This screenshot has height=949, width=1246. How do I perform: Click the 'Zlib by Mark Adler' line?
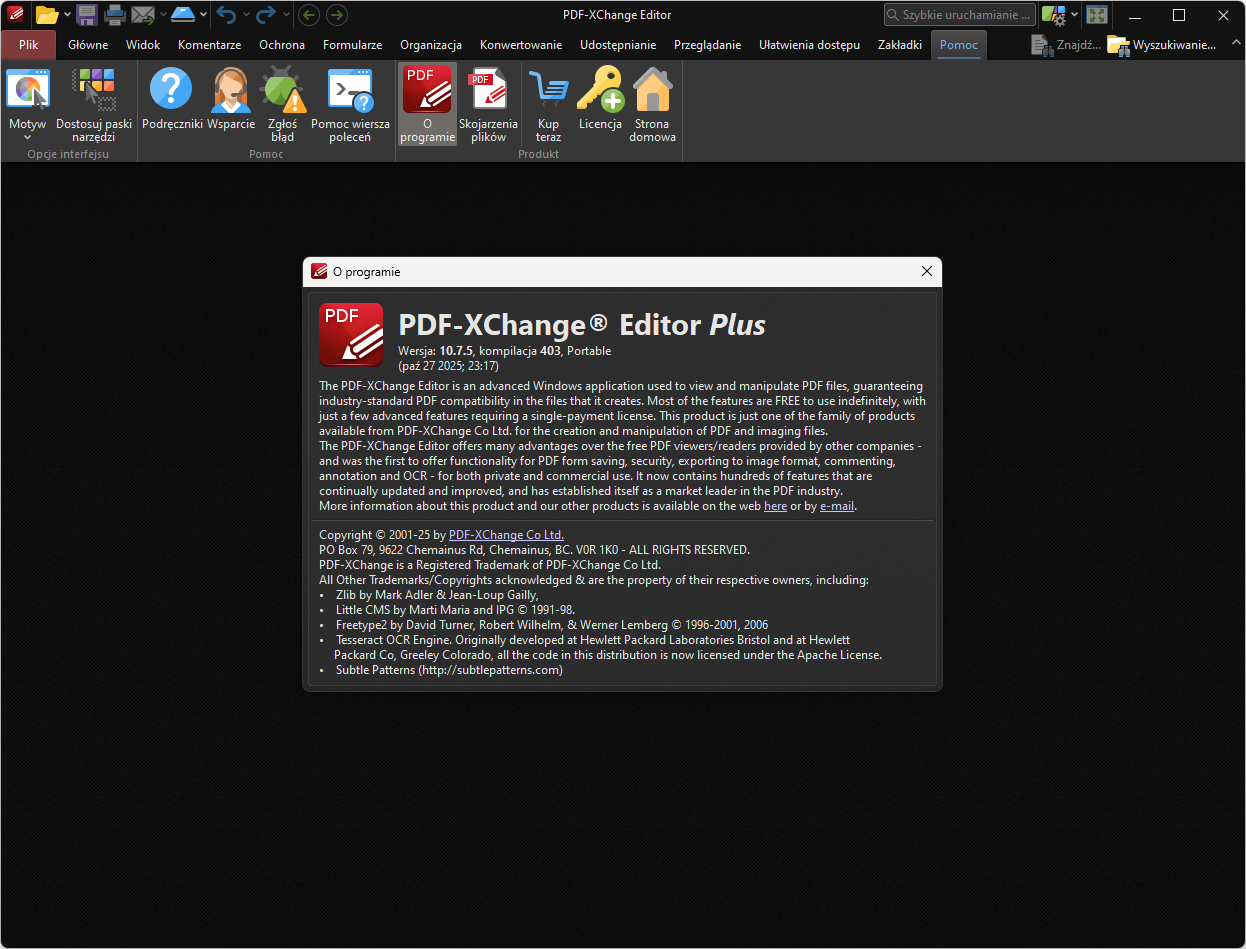[437, 594]
